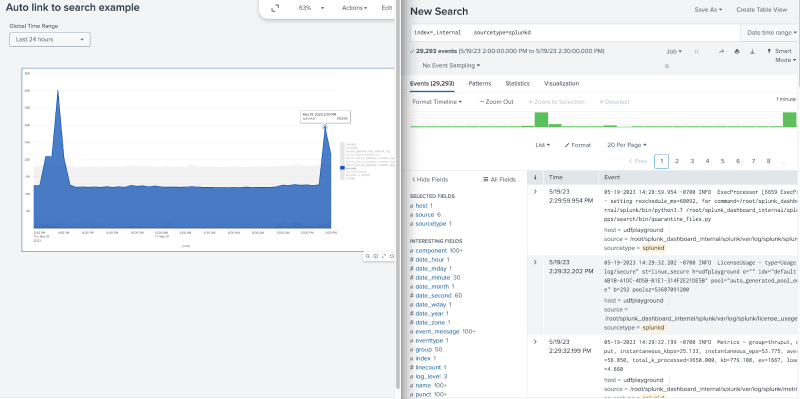Viewport: 800px width, 399px height.
Task: Click the punct interesting field
Action: tap(423, 394)
